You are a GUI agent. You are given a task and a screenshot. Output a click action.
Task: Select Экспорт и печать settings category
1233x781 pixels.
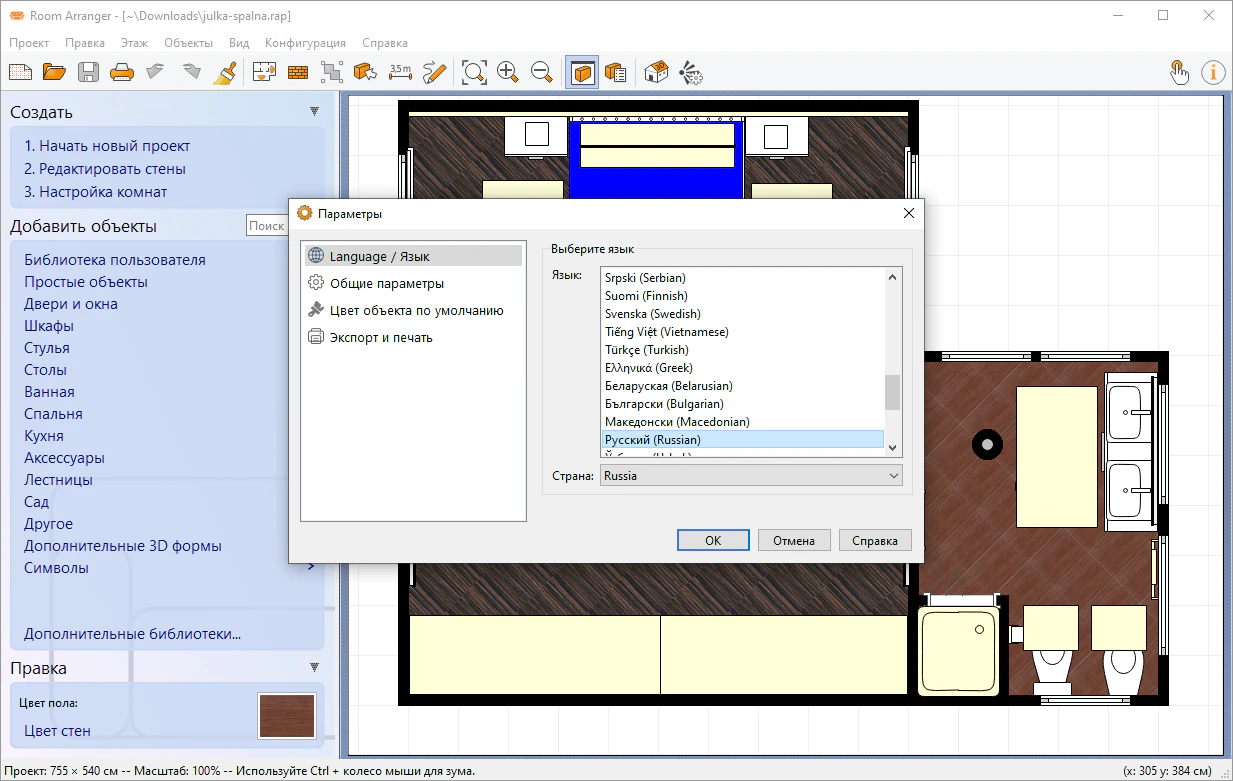381,337
